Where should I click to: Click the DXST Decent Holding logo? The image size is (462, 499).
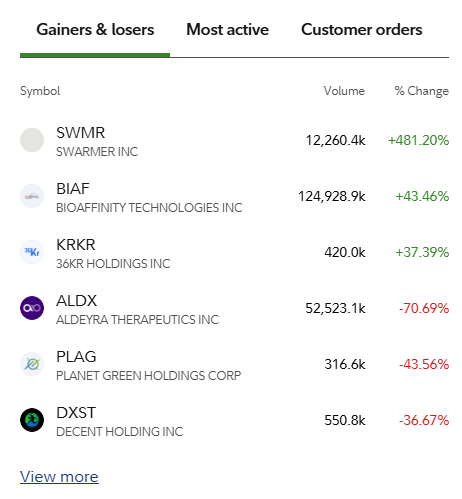pos(32,420)
